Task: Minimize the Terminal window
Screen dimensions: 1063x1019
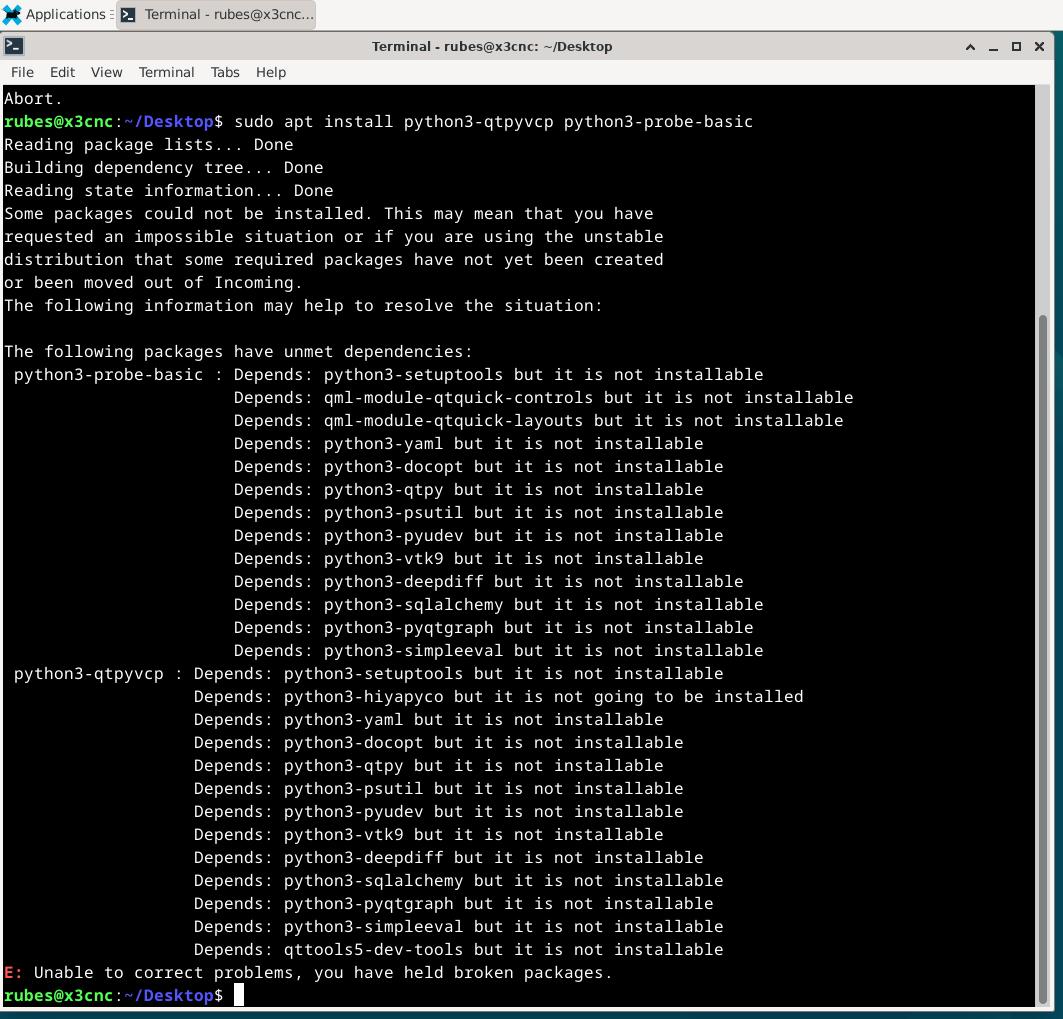Action: click(x=993, y=47)
